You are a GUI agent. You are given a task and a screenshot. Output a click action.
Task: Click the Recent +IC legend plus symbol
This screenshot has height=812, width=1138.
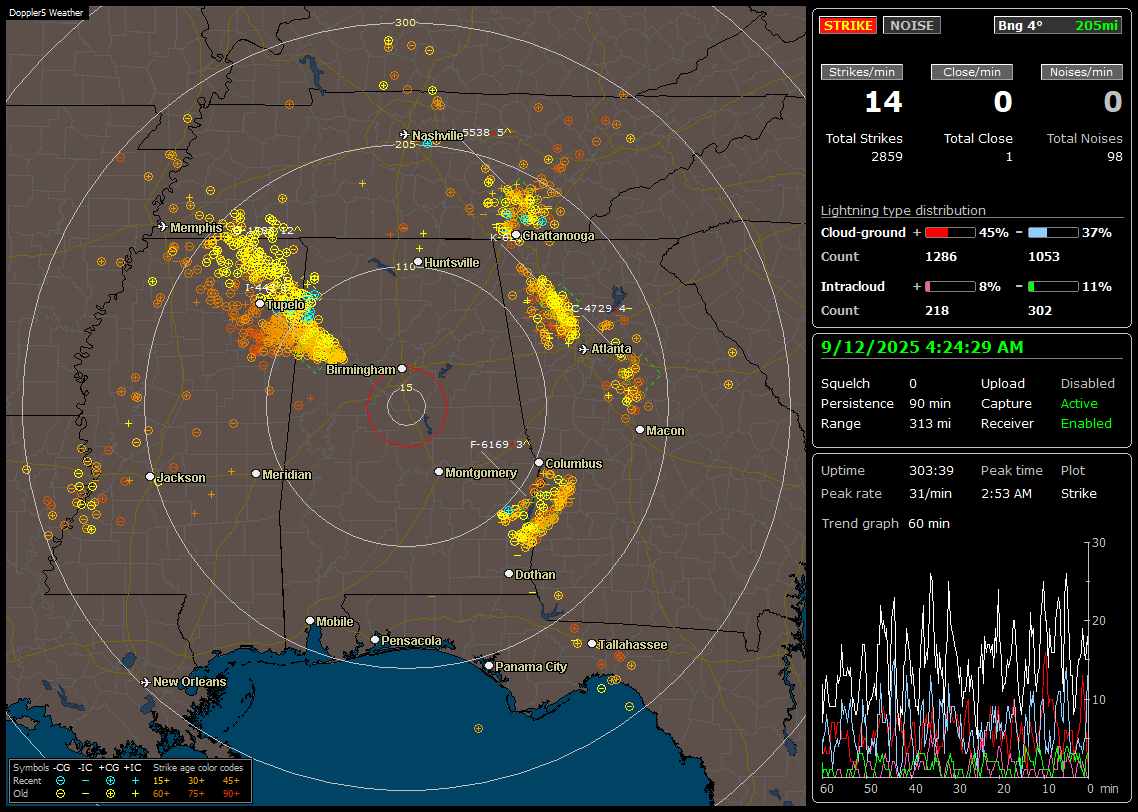tap(135, 781)
